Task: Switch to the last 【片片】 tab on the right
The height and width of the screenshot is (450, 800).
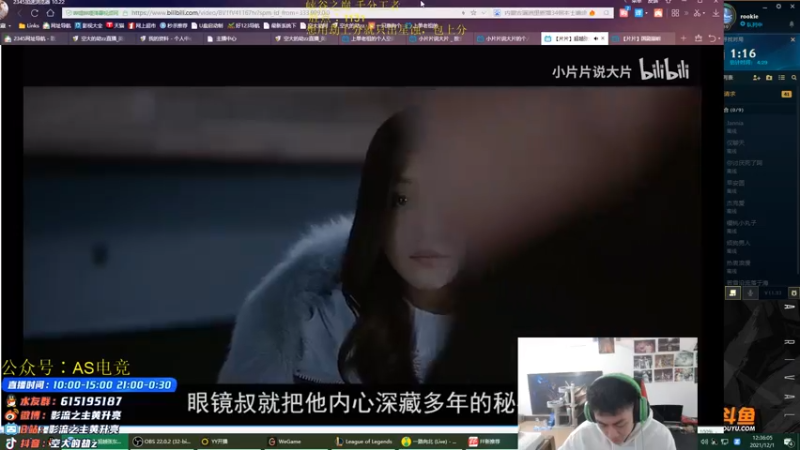Action: [x=640, y=39]
